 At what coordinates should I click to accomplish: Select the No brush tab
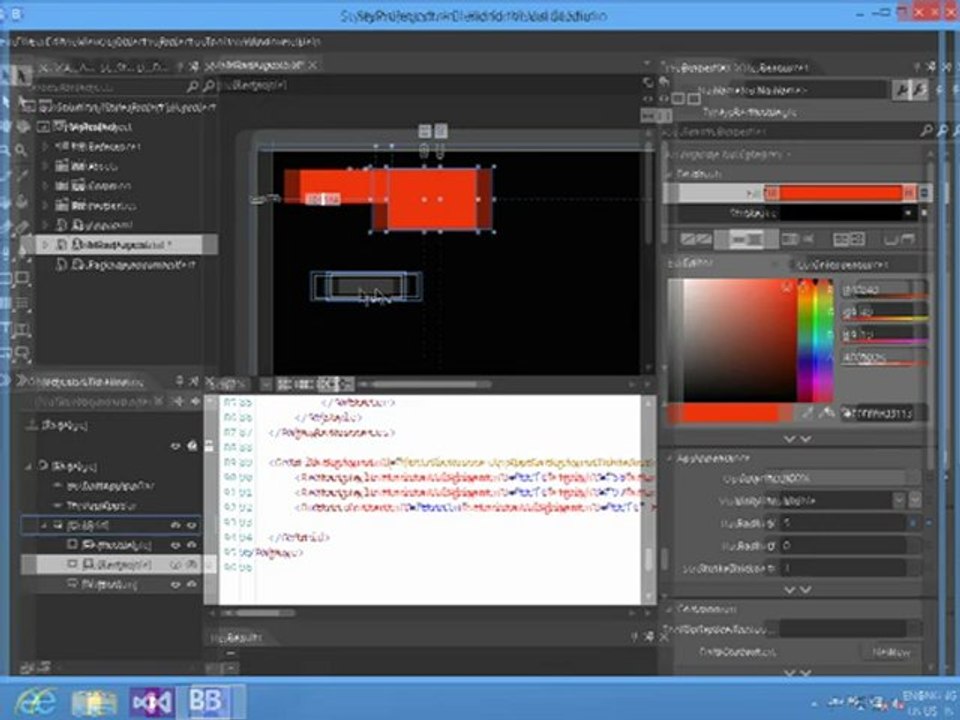[x=696, y=239]
